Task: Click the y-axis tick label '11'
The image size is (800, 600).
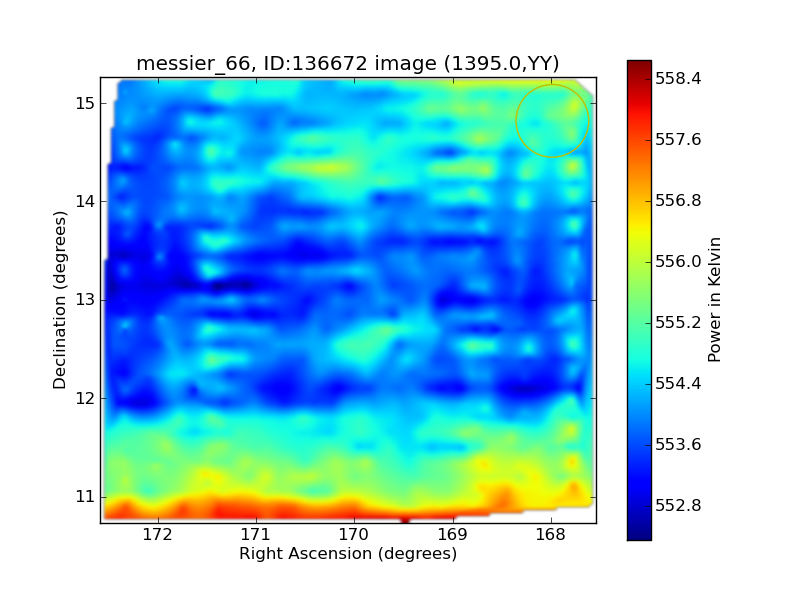Action: [x=85, y=496]
